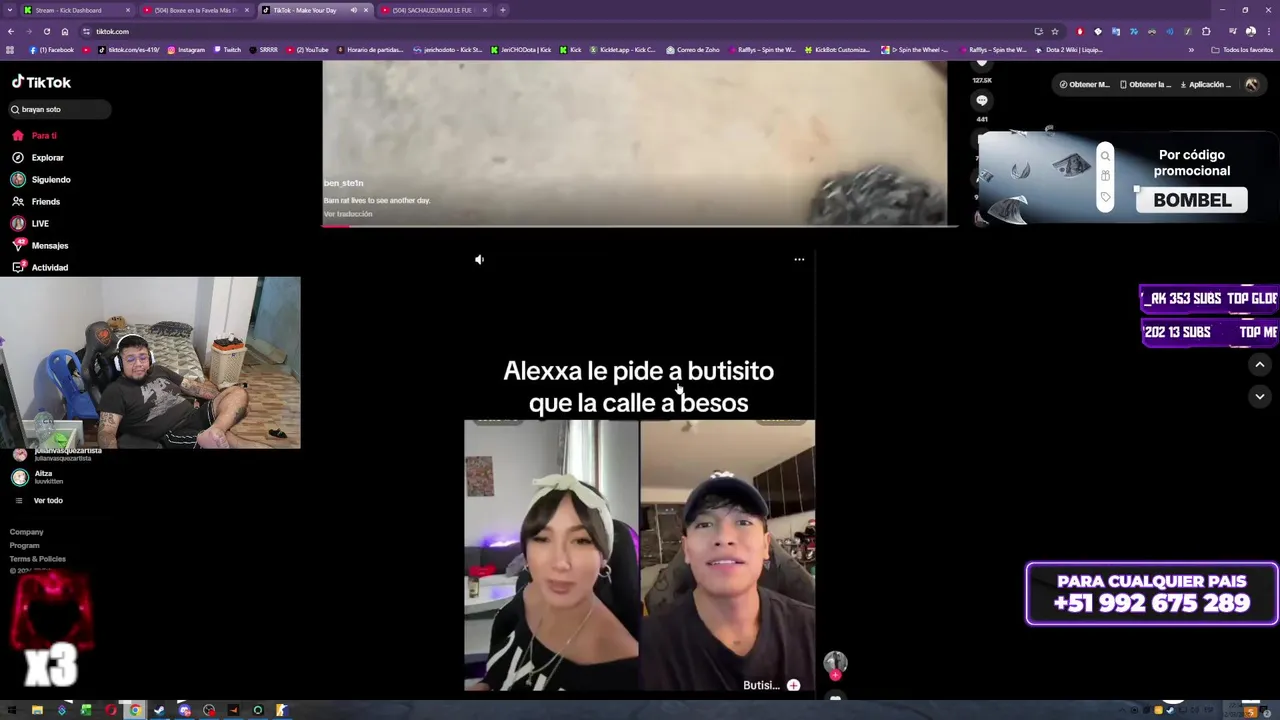The image size is (1280, 720).
Task: Click the 'Terms & Policies' footer link
Action: point(38,558)
